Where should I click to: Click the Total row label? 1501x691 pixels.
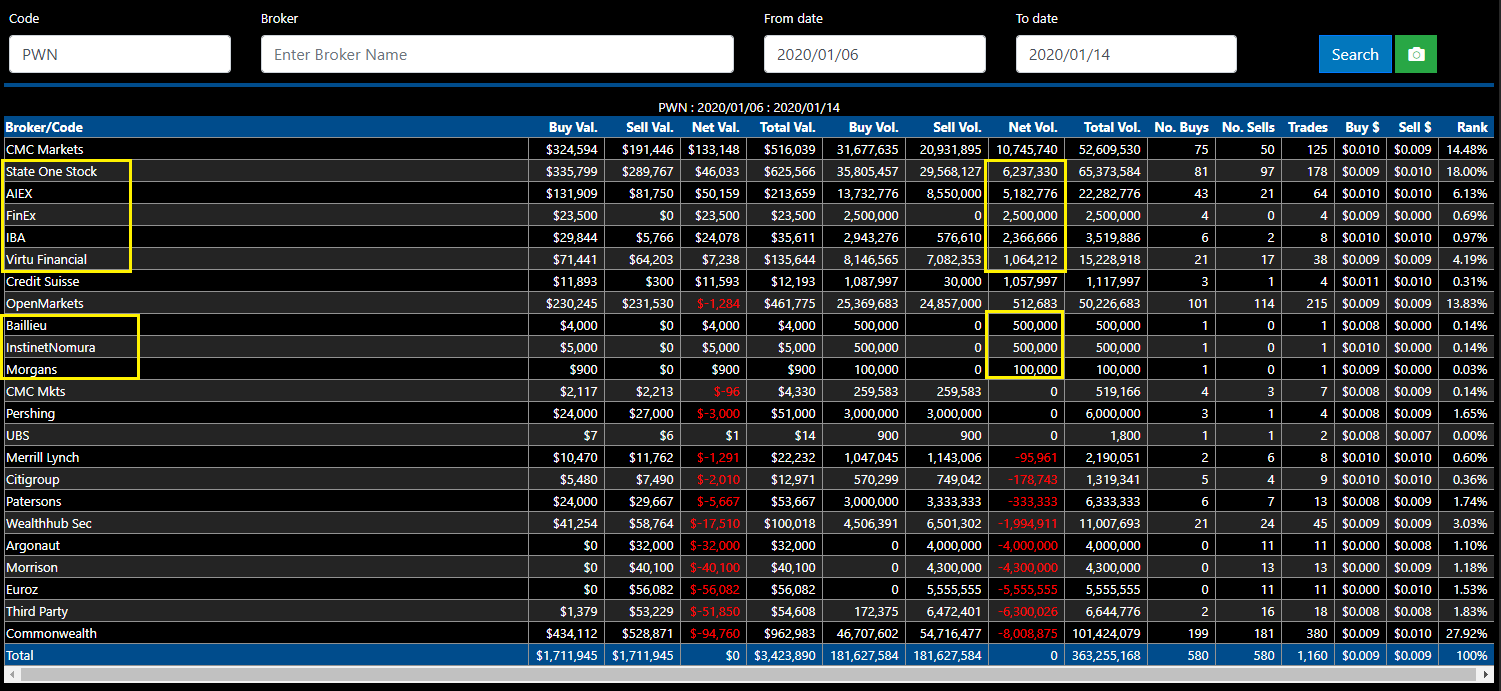pos(20,655)
